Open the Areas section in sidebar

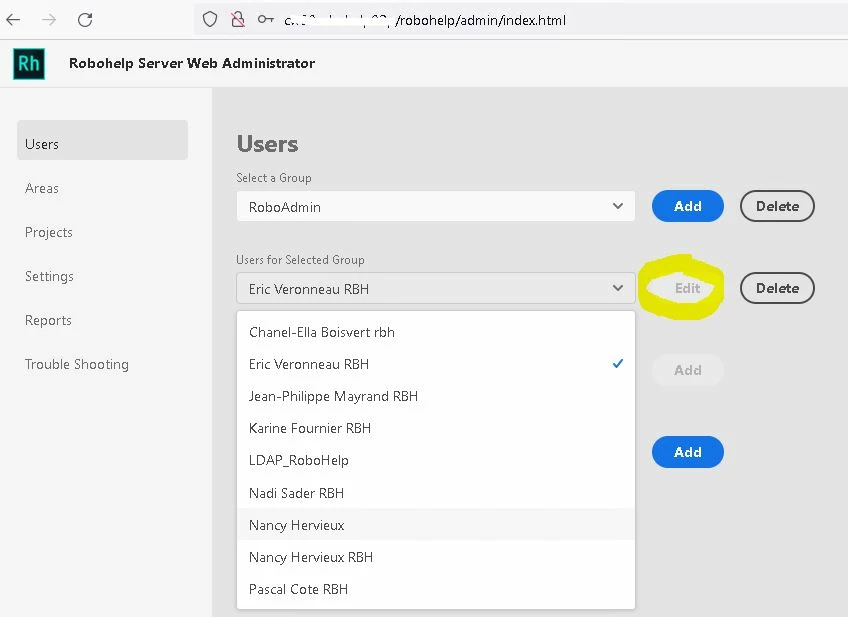(x=42, y=188)
